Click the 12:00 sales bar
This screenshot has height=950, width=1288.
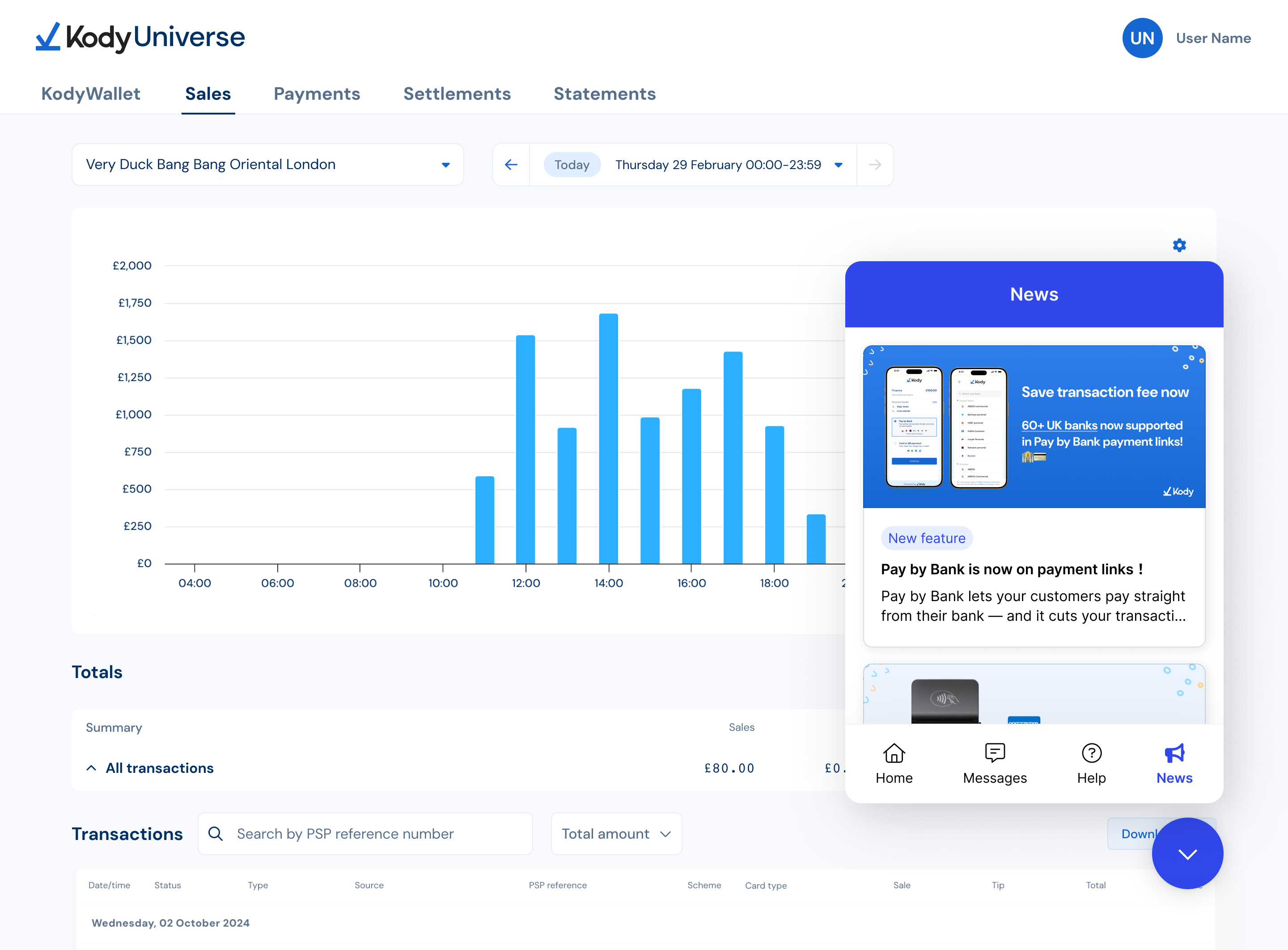[525, 449]
